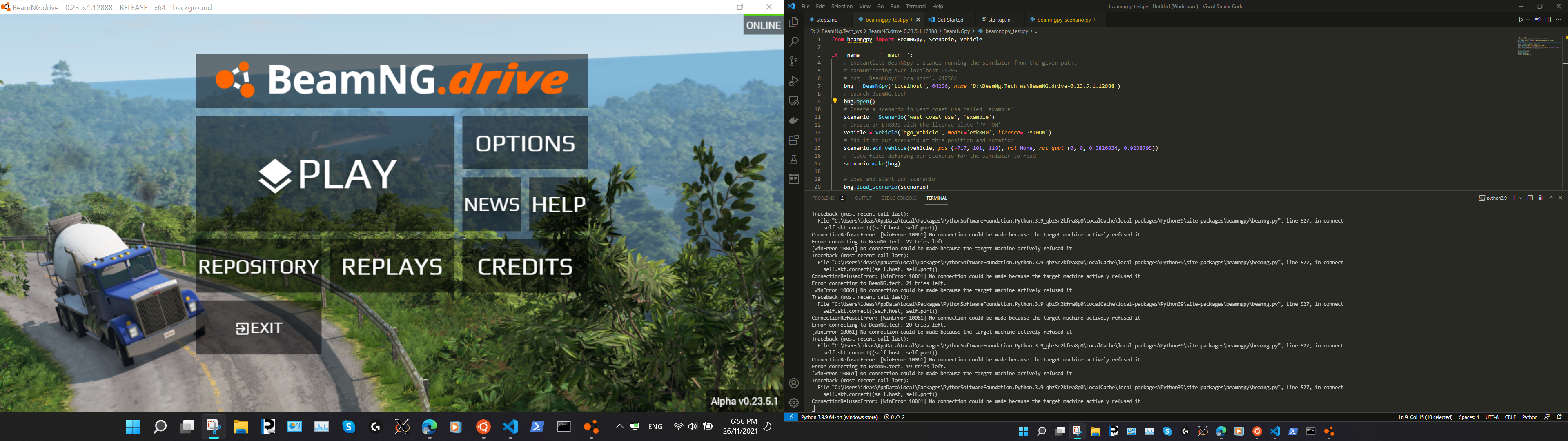Open the Manage gear in VS Code
Image resolution: width=1568 pixels, height=441 pixels.
click(x=794, y=403)
